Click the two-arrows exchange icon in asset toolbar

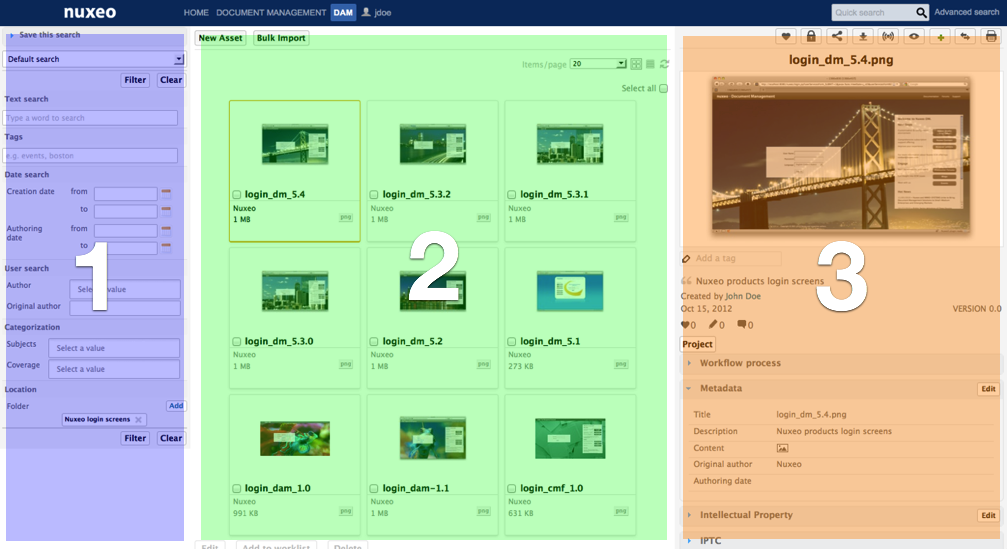[x=965, y=37]
